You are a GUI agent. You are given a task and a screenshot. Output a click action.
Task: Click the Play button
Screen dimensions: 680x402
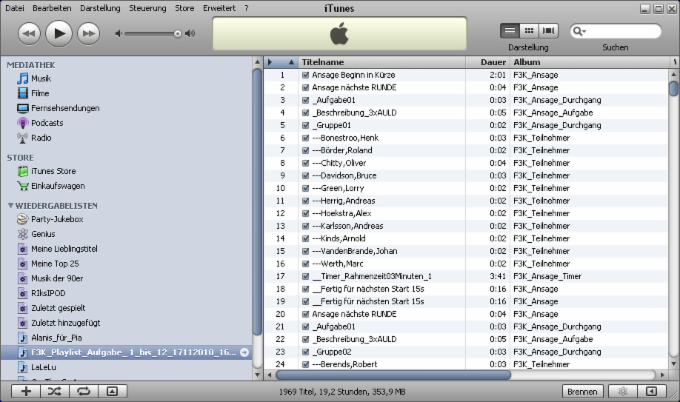tap(59, 33)
